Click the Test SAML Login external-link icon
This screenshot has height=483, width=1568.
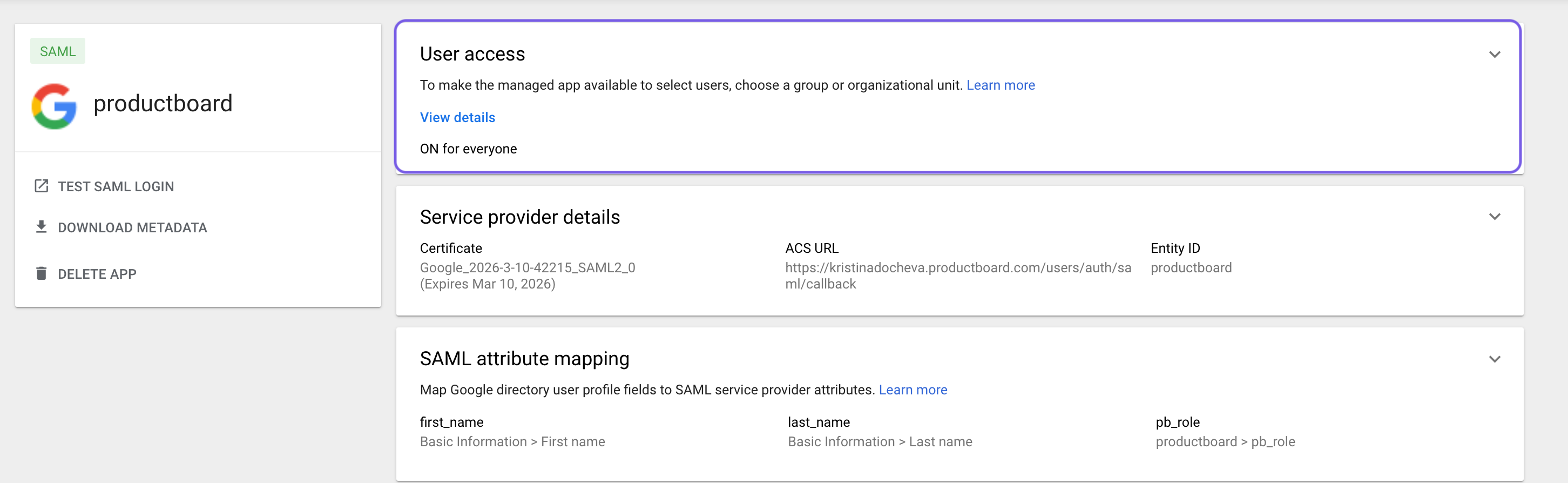pyautogui.click(x=42, y=186)
